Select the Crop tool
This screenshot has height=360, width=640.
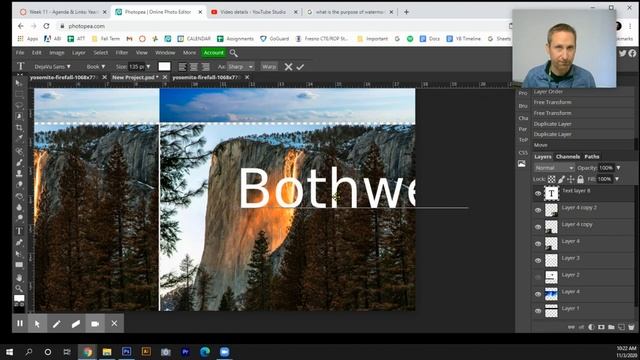[19, 128]
